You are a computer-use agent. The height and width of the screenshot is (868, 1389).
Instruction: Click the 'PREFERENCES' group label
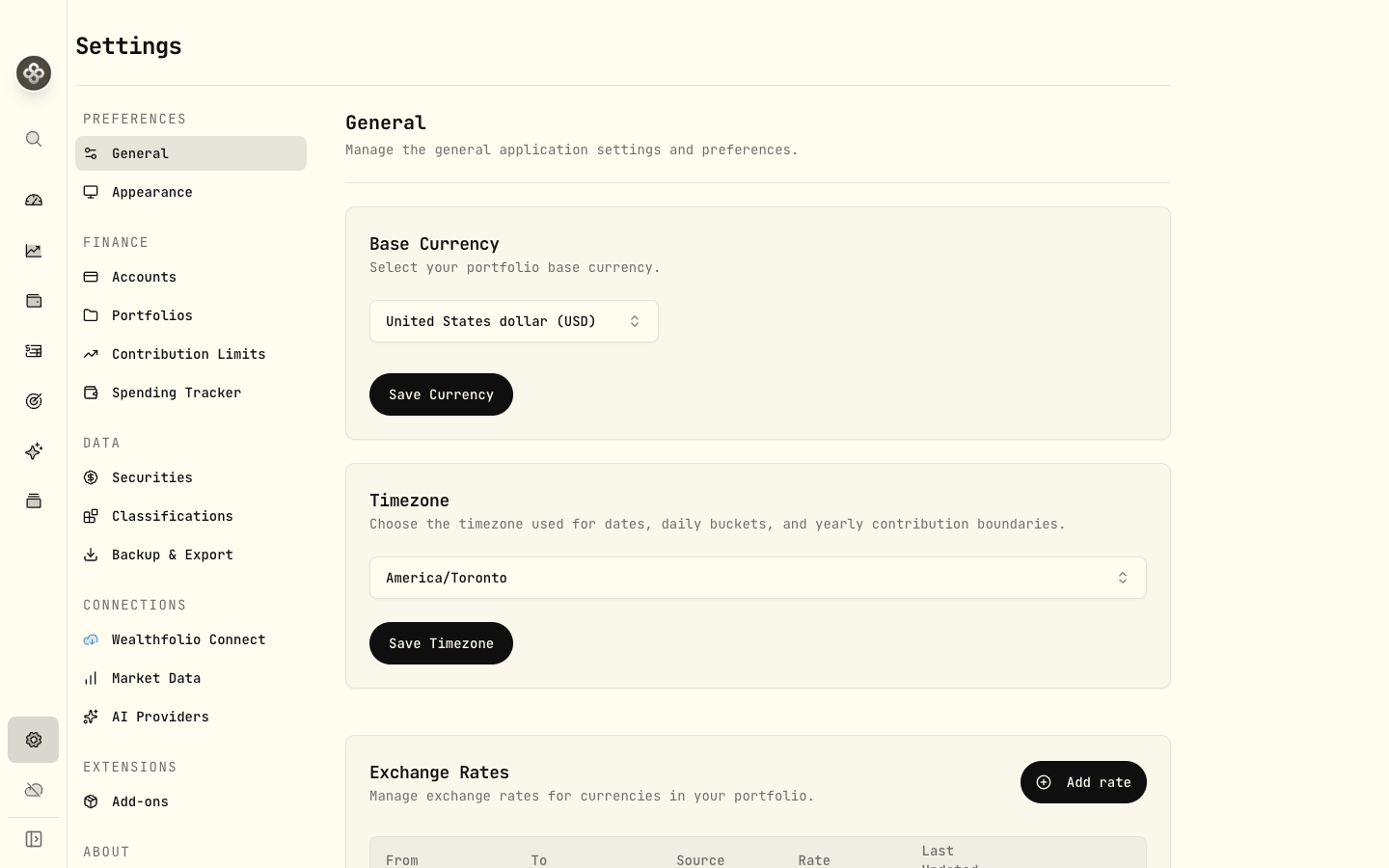tap(135, 119)
